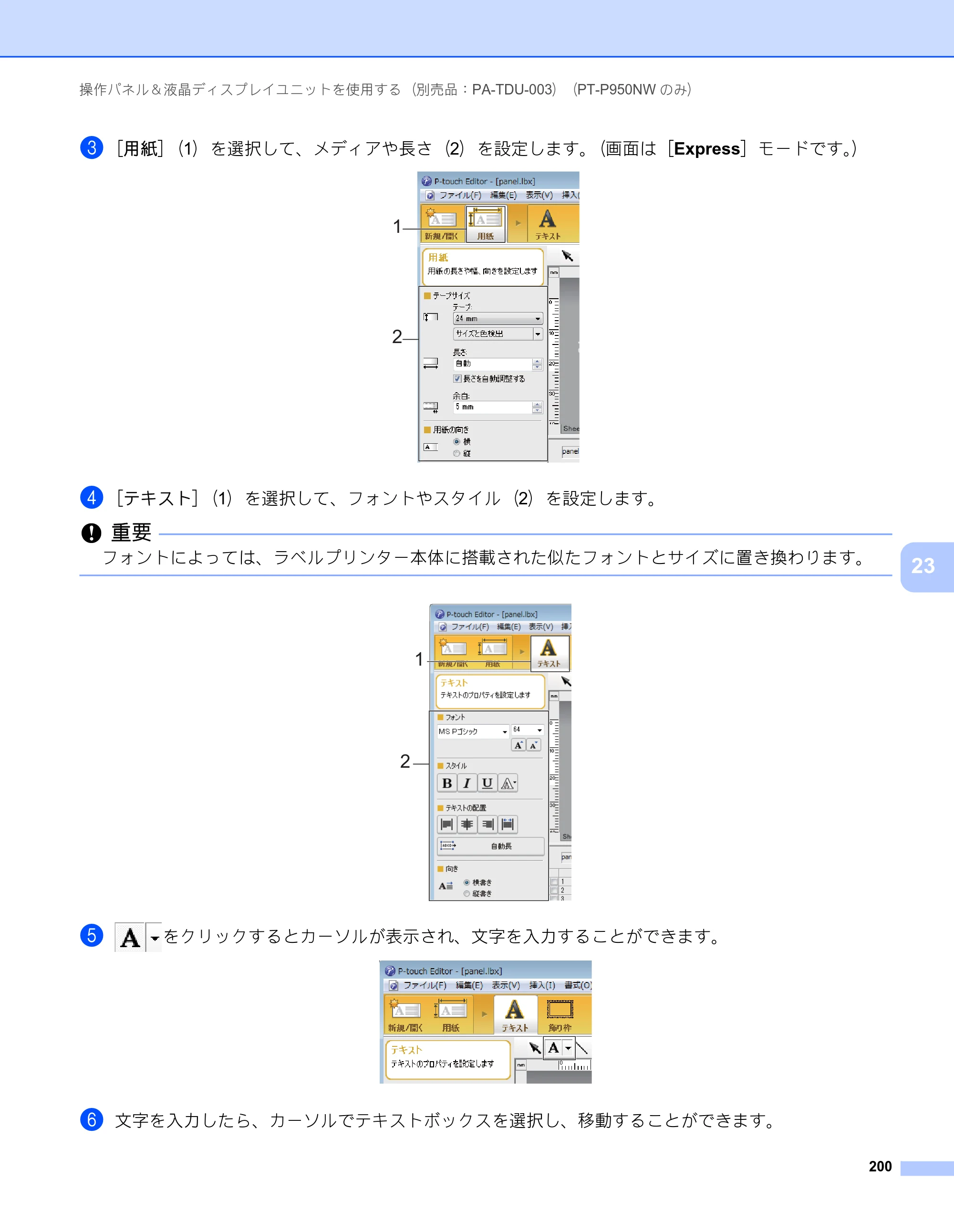Click selected 用紙 icon in step 3 screenshot
954x1232 pixels.
point(486,224)
